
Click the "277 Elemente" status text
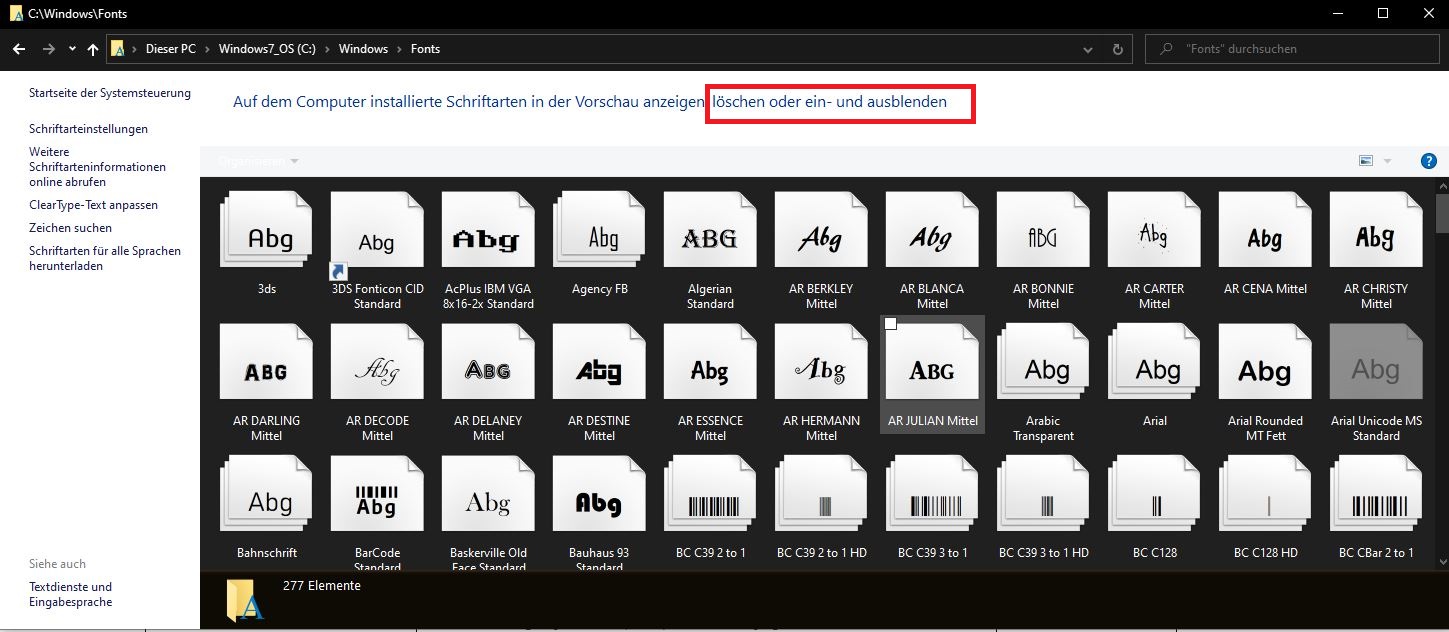322,586
